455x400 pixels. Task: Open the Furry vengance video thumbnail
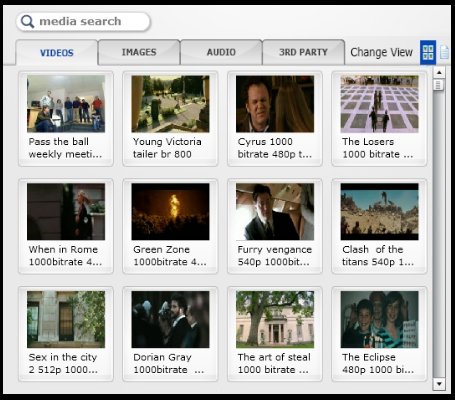[275, 212]
